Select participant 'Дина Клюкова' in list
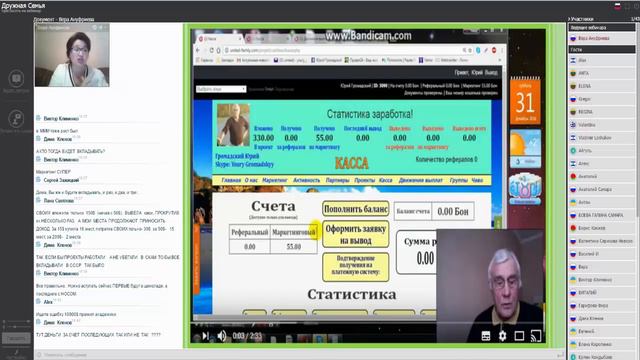 click(x=602, y=318)
